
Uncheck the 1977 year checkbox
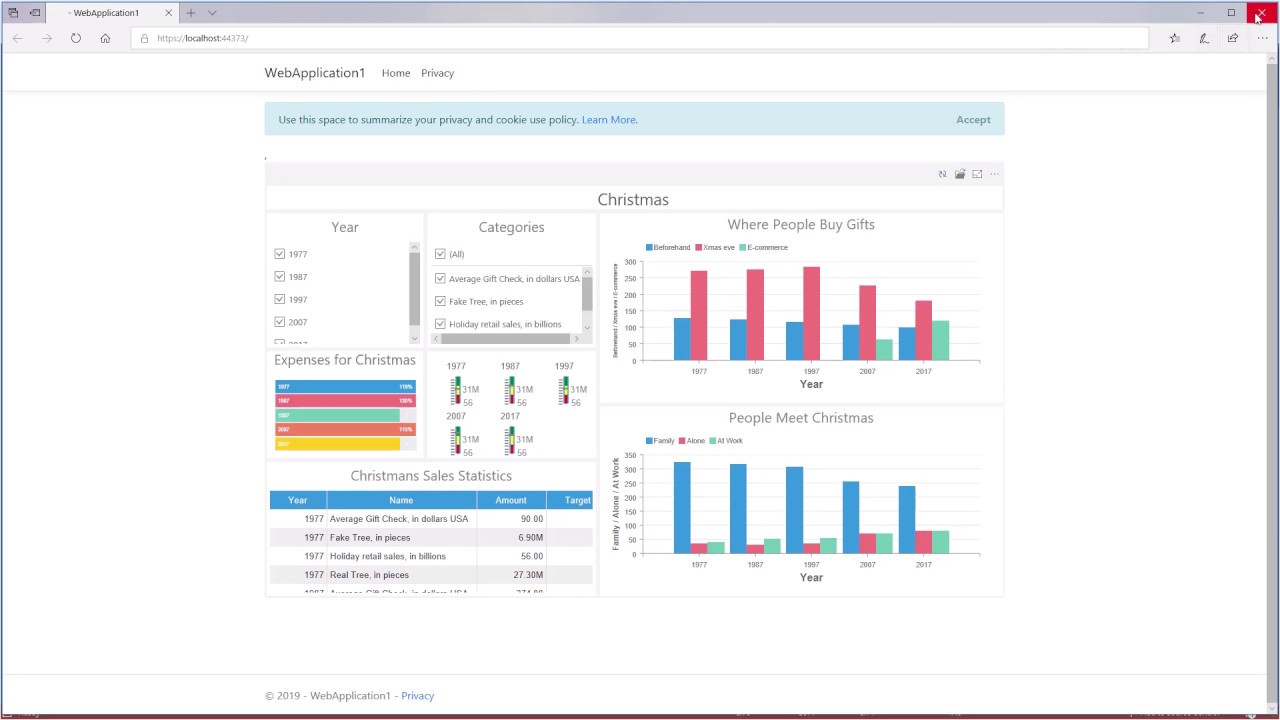click(280, 254)
